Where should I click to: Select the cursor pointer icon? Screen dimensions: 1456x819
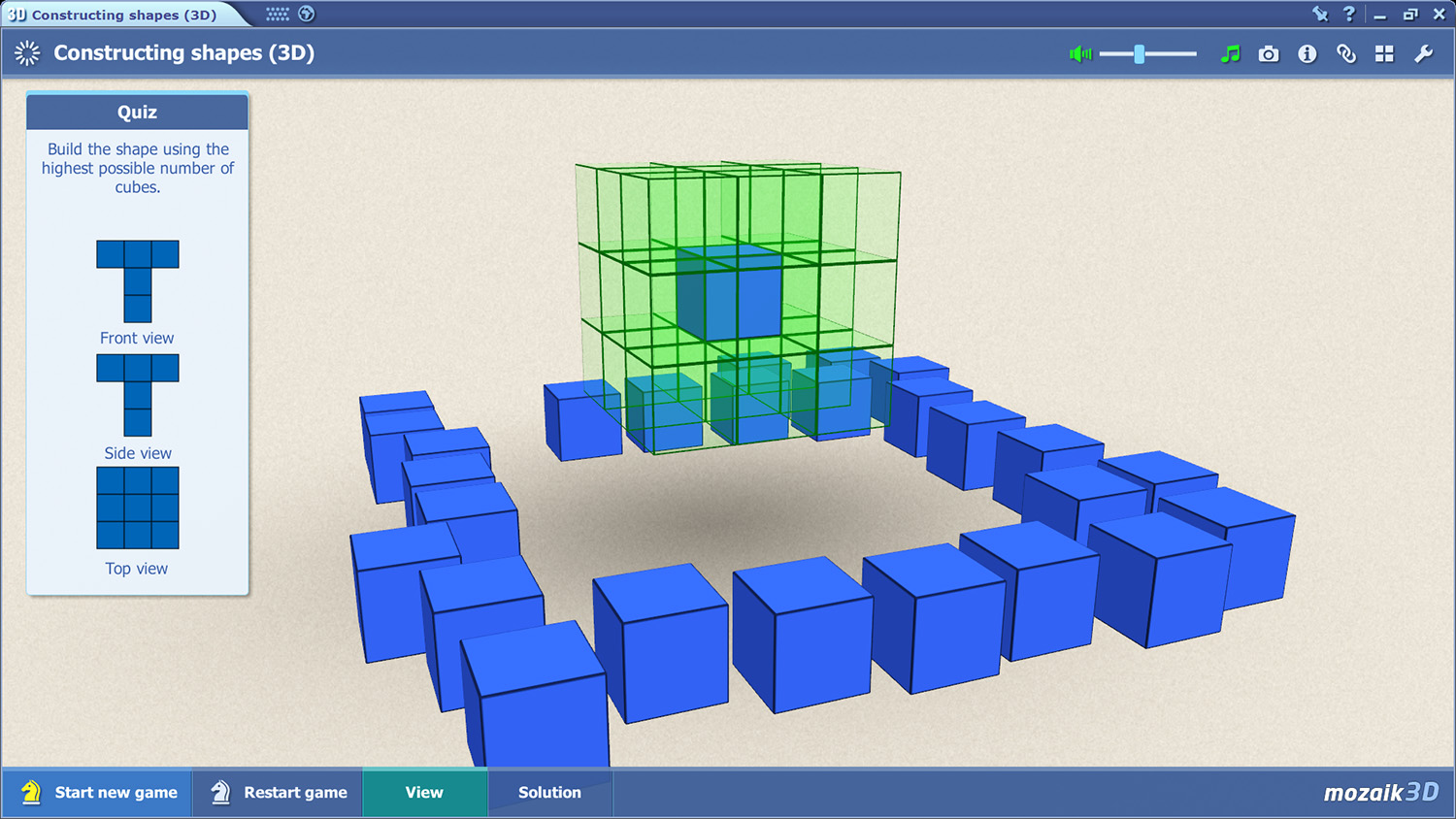click(x=1319, y=15)
